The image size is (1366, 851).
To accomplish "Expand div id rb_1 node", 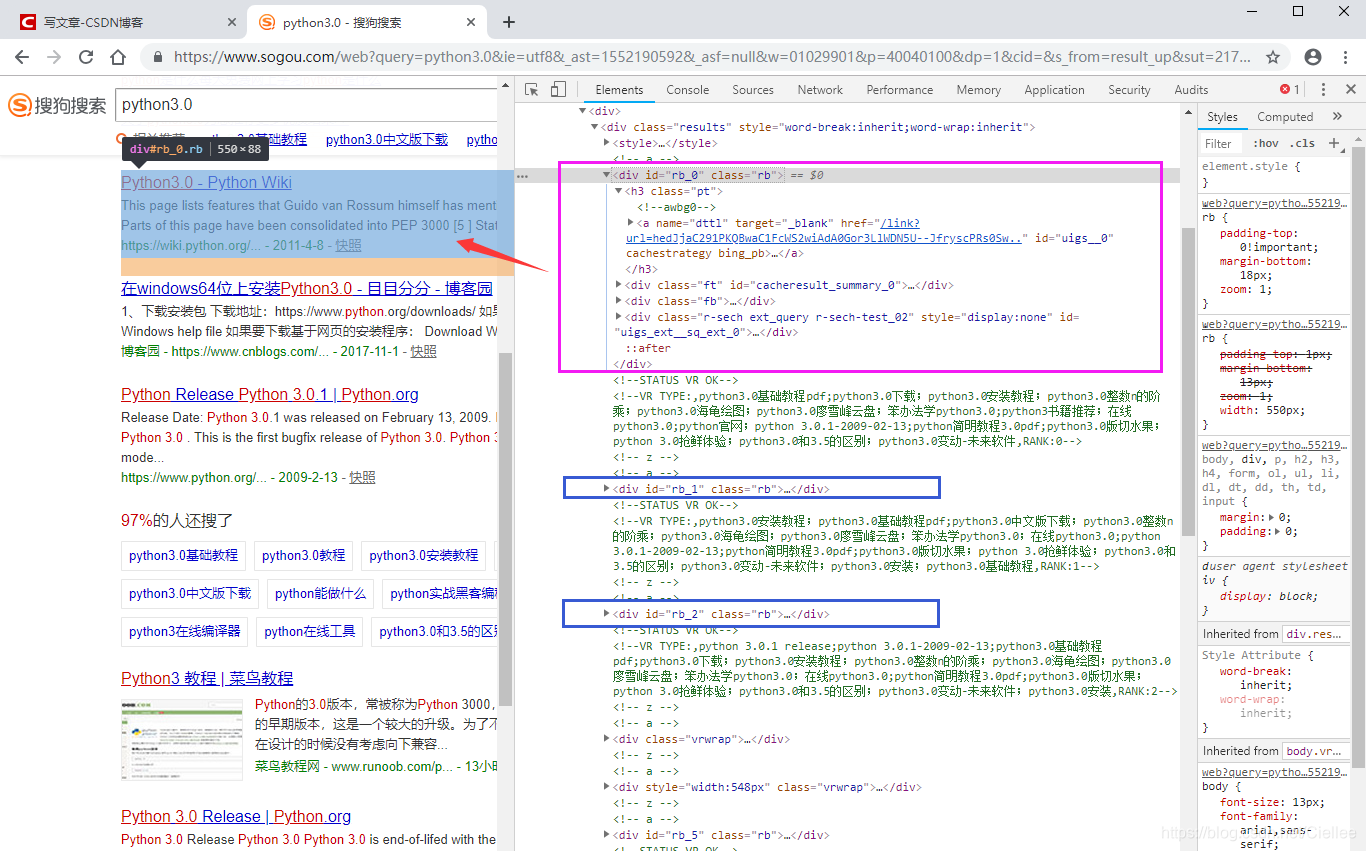I will 606,489.
